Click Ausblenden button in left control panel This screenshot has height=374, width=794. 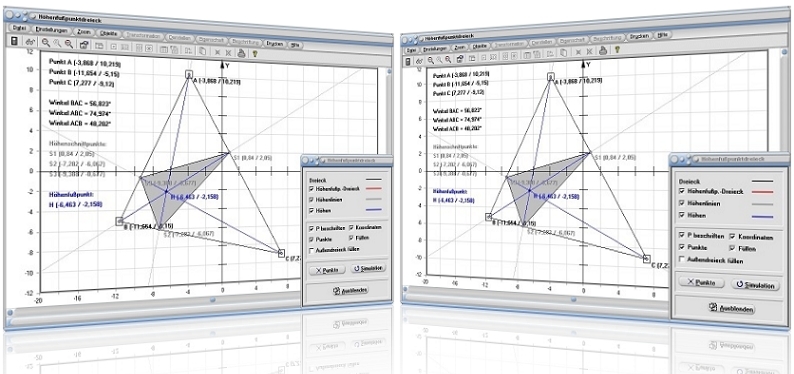(x=349, y=290)
